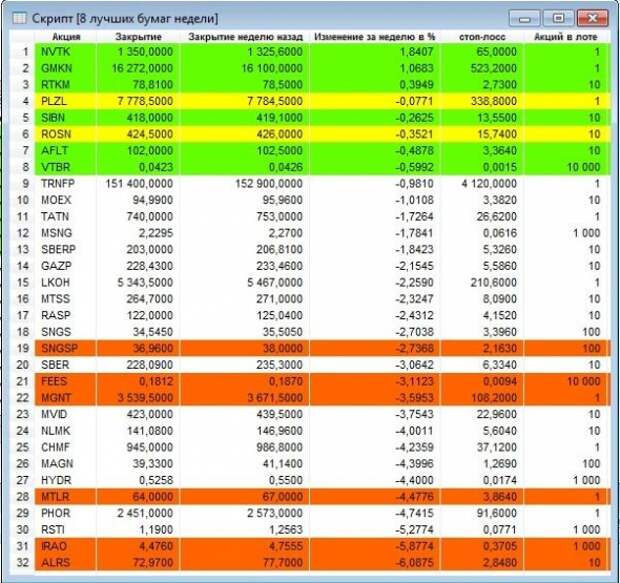This screenshot has height=583, width=620.
Task: Maximize the Скрипт window
Action: (x=558, y=18)
